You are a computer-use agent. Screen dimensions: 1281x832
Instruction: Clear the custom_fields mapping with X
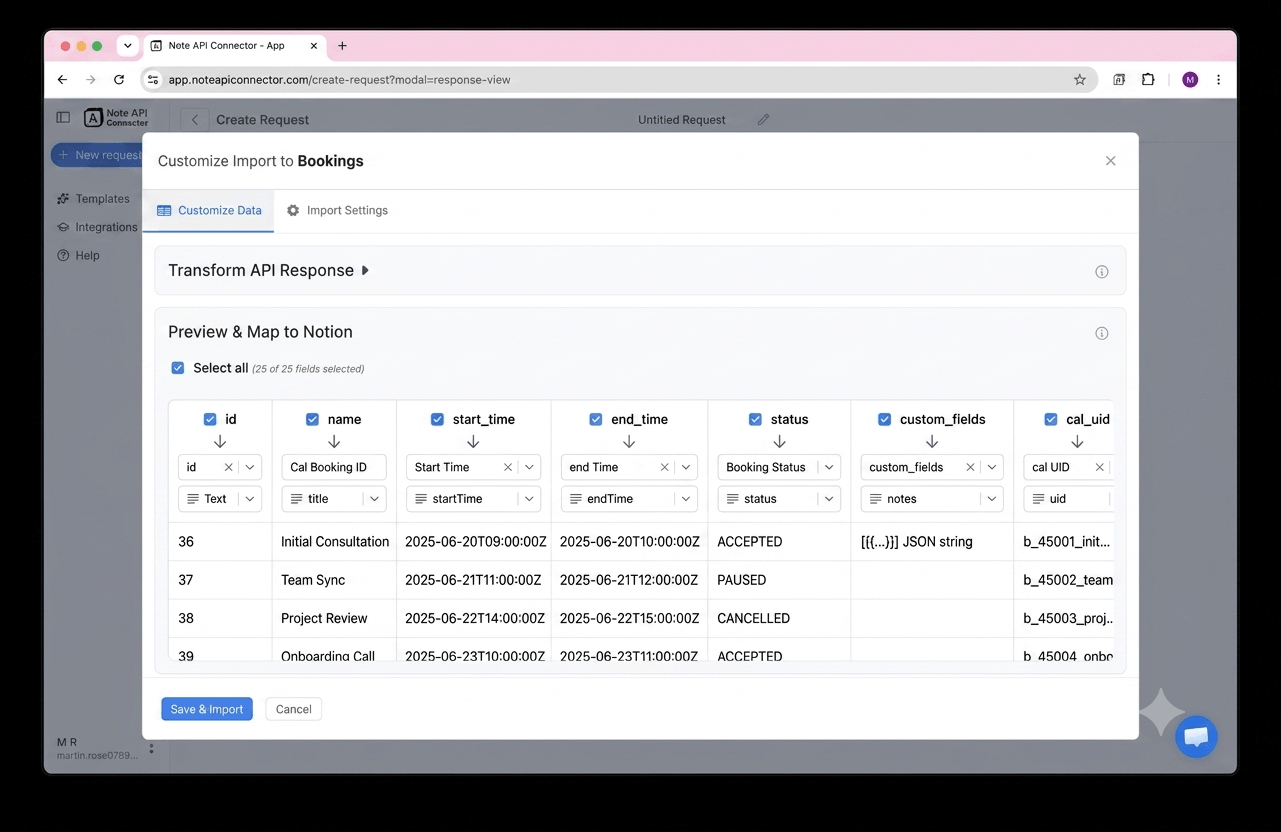pyautogui.click(x=970, y=467)
